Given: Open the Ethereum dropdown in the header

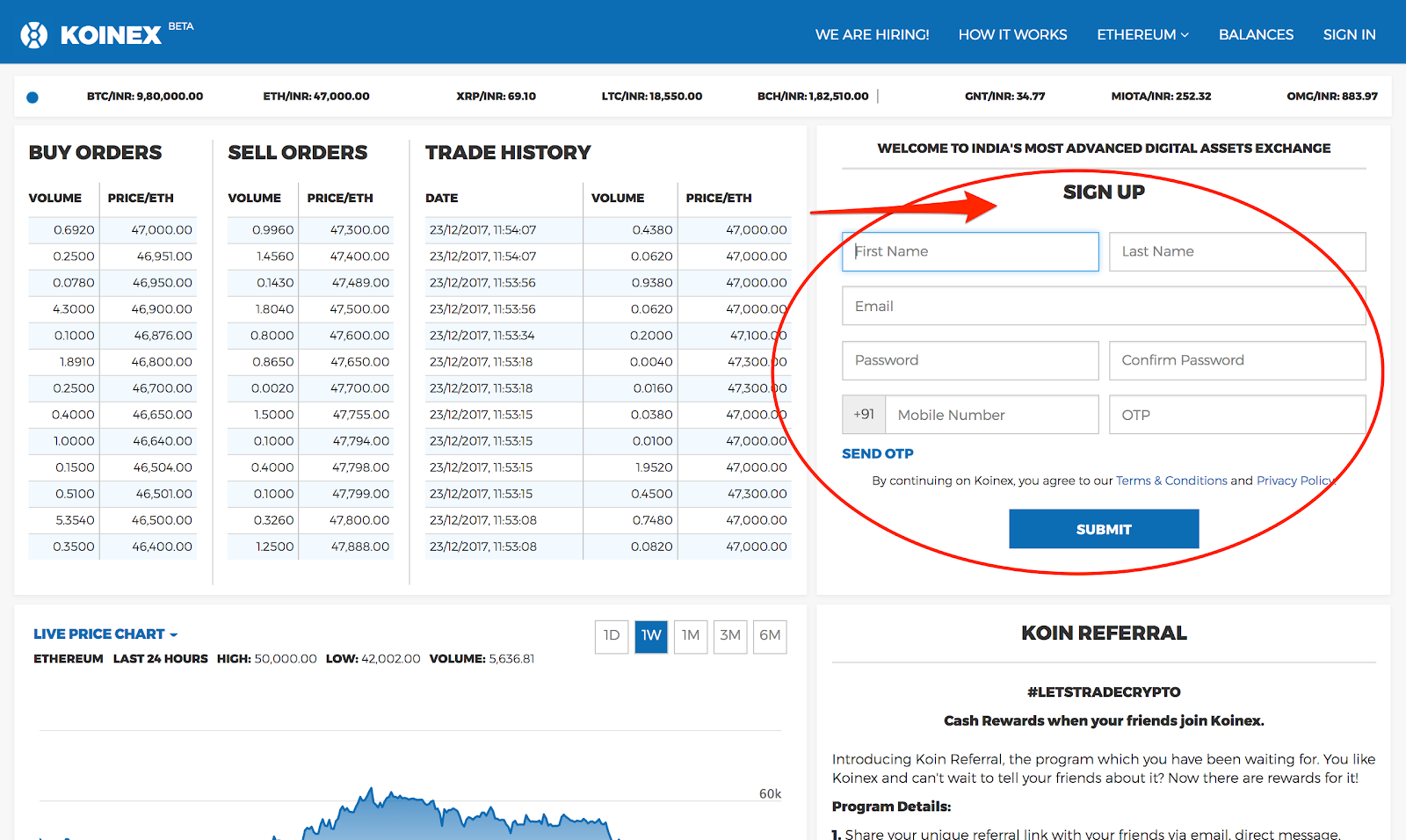Looking at the screenshot, I should tap(1142, 34).
